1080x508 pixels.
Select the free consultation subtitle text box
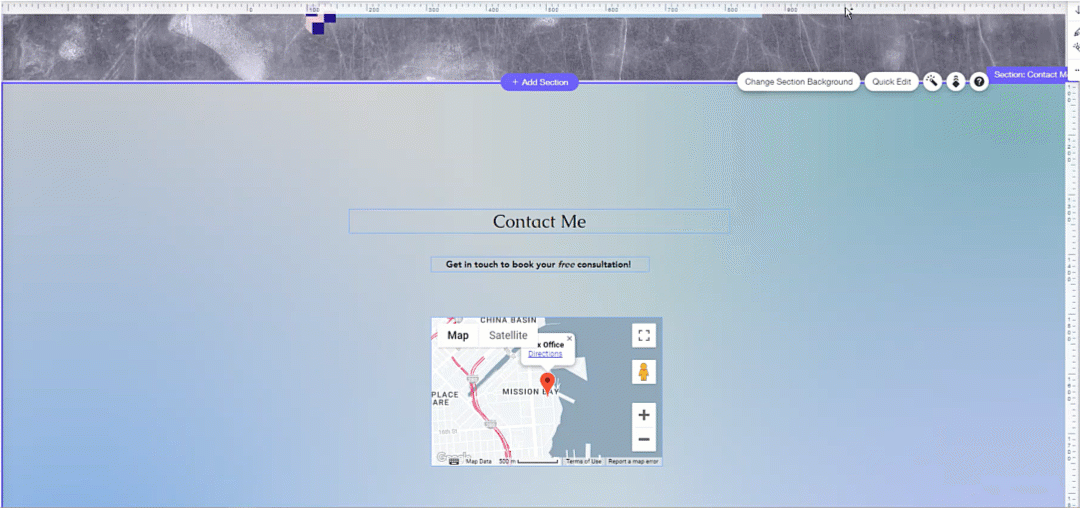click(x=539, y=265)
